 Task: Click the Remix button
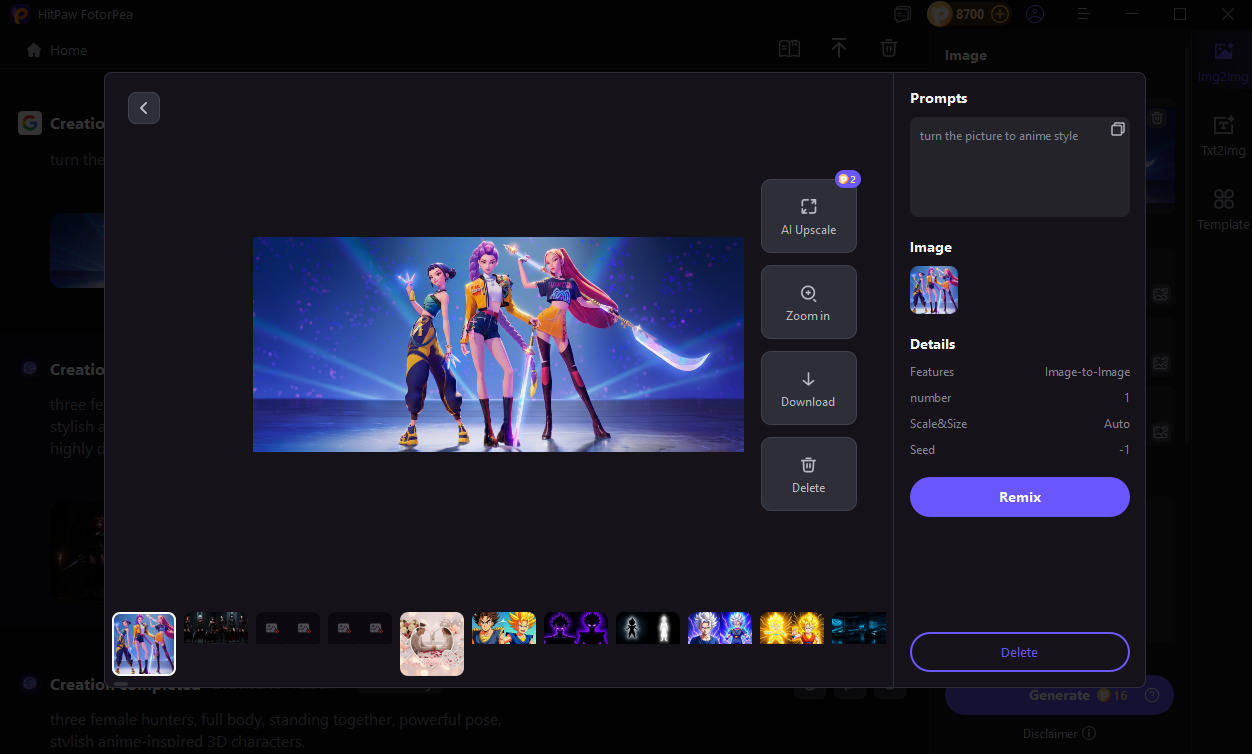pyautogui.click(x=1019, y=496)
